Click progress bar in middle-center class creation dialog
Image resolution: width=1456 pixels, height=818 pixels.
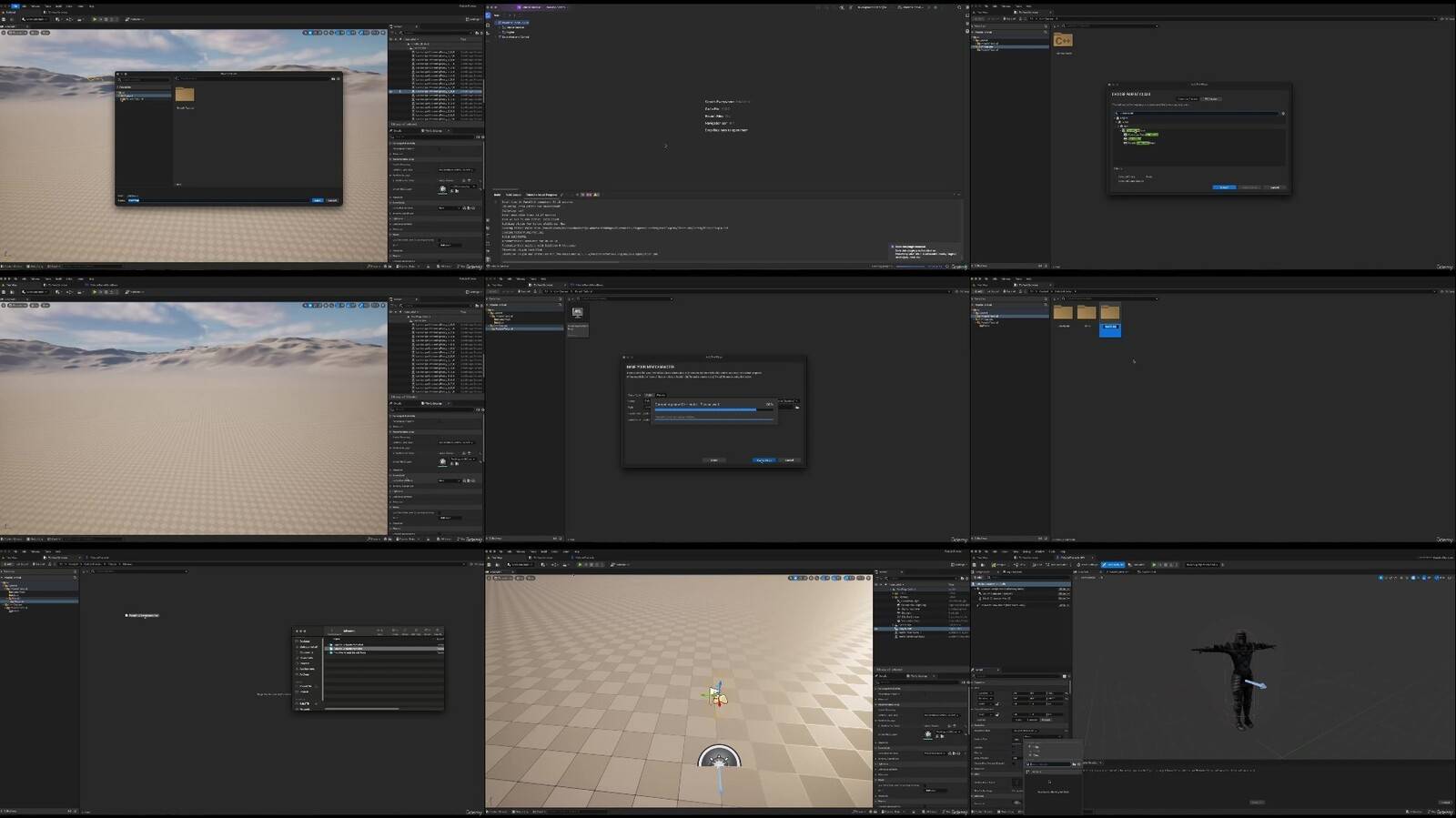point(713,409)
